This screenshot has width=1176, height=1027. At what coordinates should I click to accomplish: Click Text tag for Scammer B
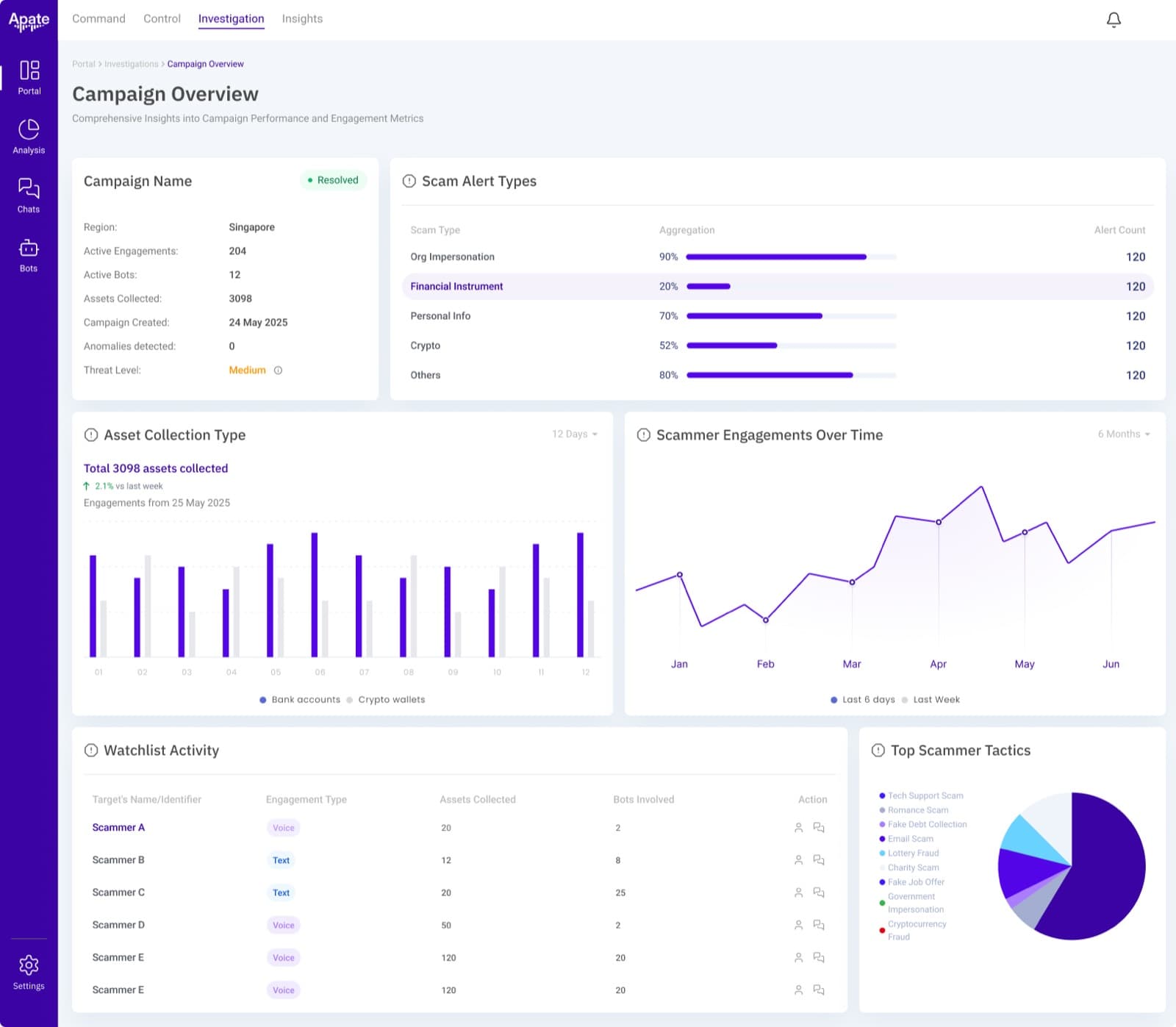tap(282, 860)
